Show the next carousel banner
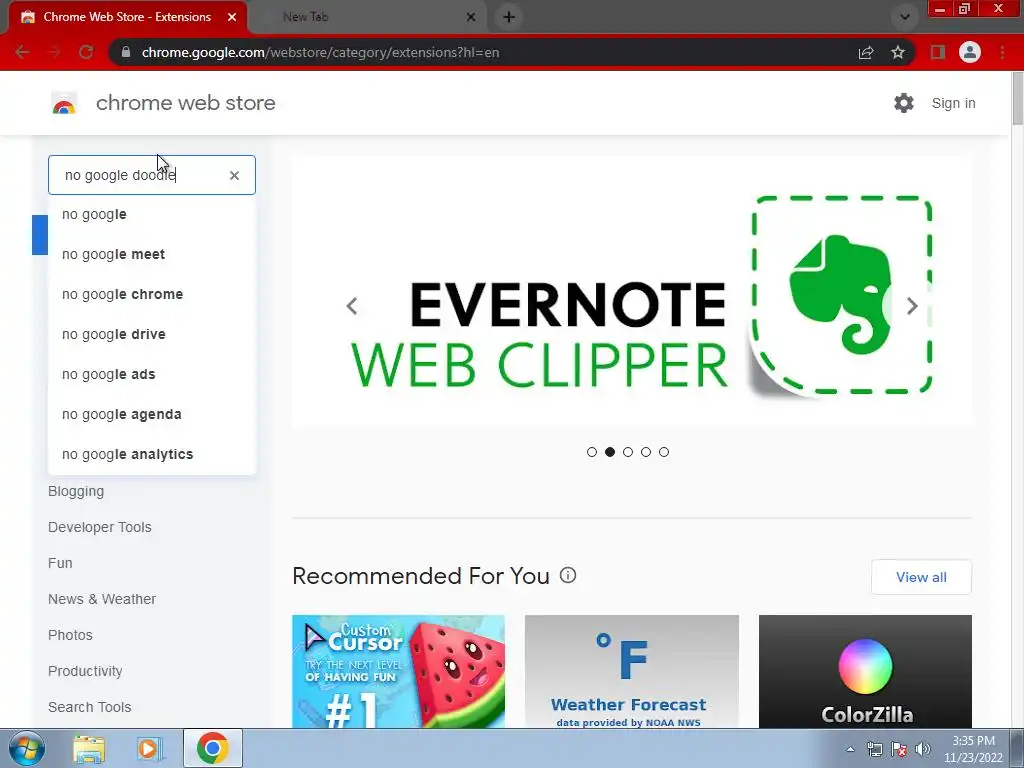 912,306
